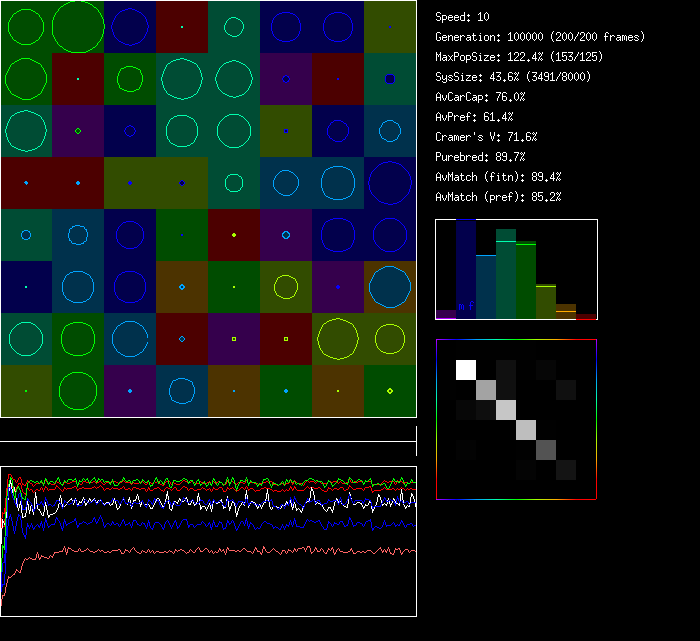Click the AvMatch (pref) statistic
The width and height of the screenshot is (700, 641).
point(498,197)
